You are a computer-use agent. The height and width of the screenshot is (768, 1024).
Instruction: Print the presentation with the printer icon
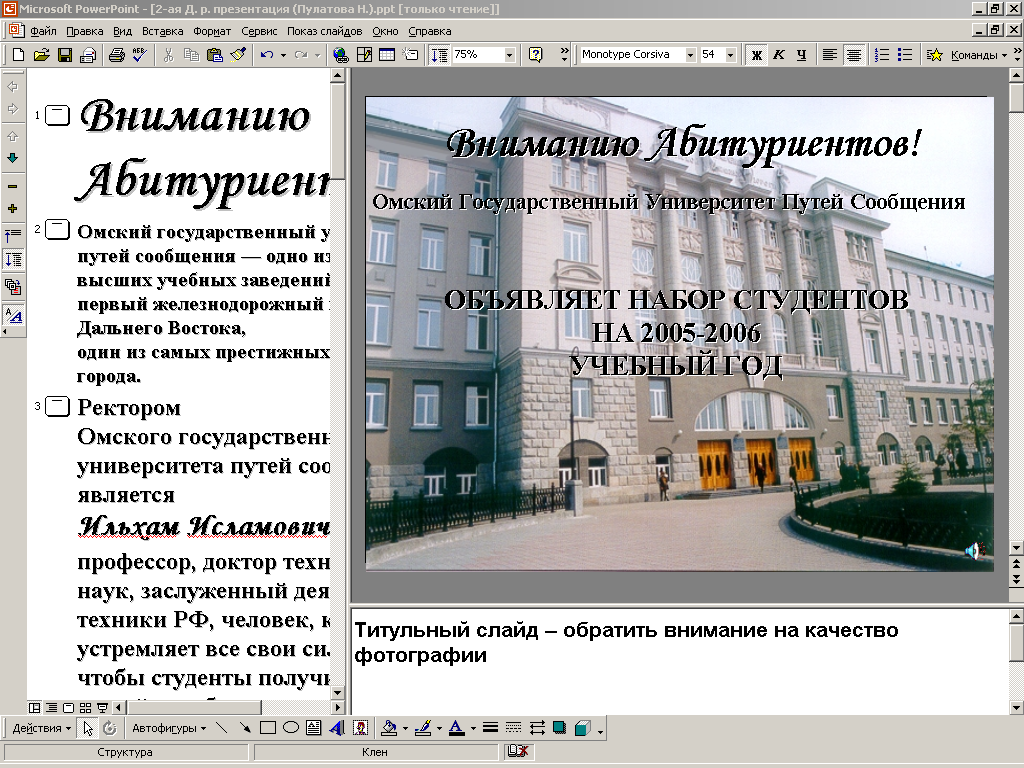(x=117, y=55)
